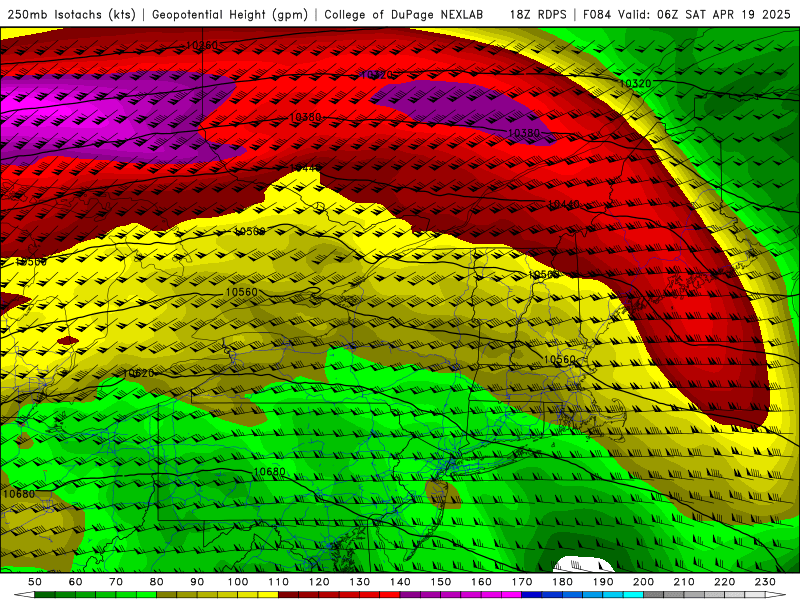Click the darkest green legend swatch at 50
The image size is (800, 600).
(x=45, y=595)
